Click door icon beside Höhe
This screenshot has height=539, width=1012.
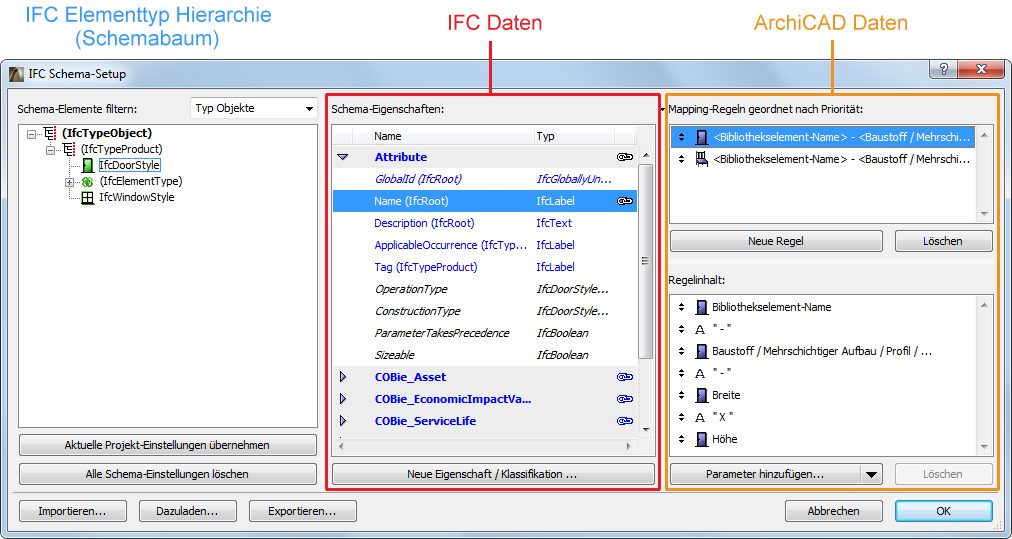(x=701, y=439)
